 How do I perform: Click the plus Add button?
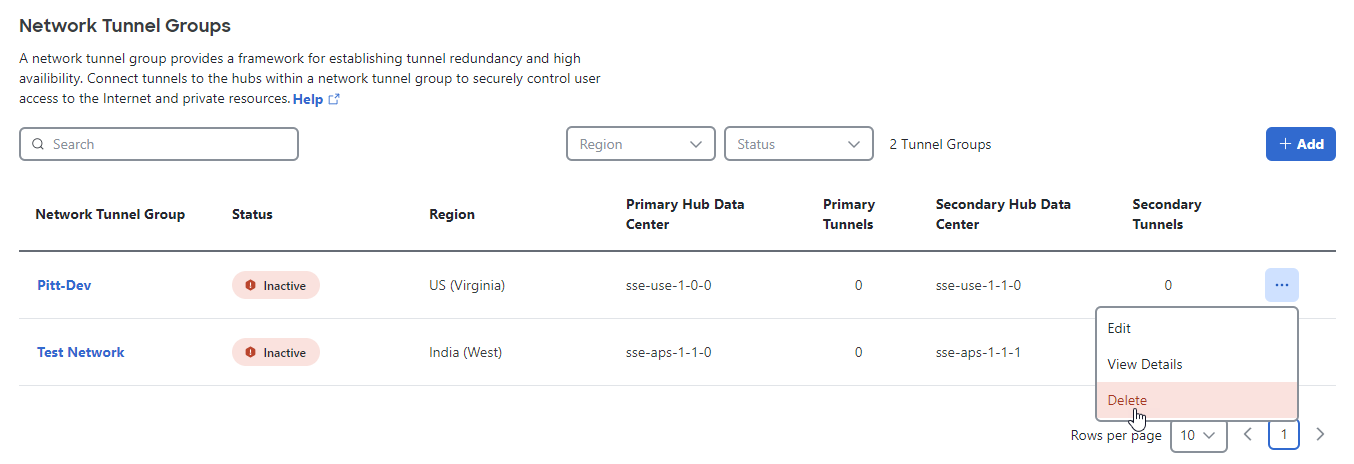pos(1301,144)
